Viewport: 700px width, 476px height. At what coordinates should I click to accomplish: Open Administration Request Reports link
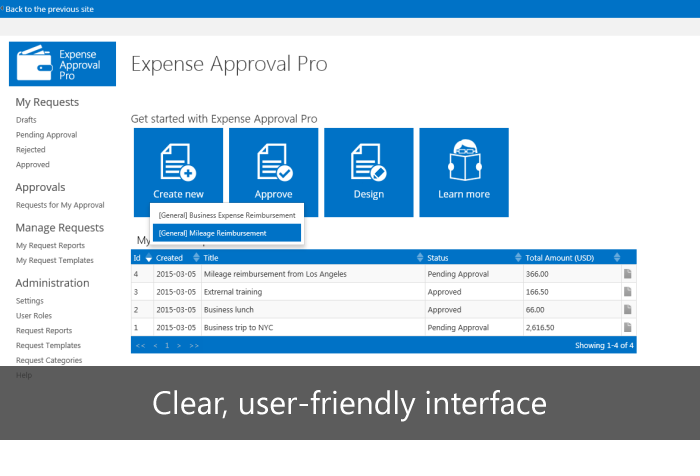coord(44,330)
